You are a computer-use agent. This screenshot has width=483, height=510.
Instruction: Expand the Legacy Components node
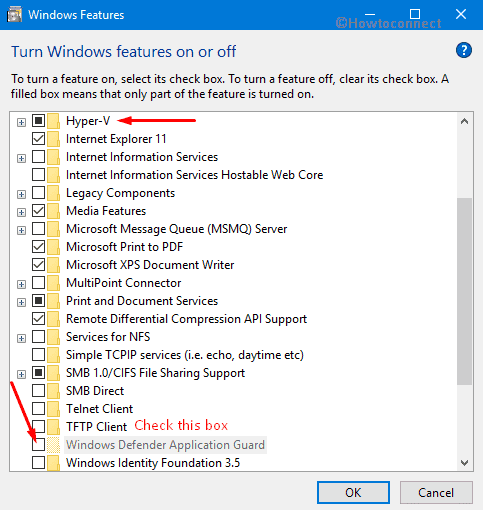click(21, 194)
